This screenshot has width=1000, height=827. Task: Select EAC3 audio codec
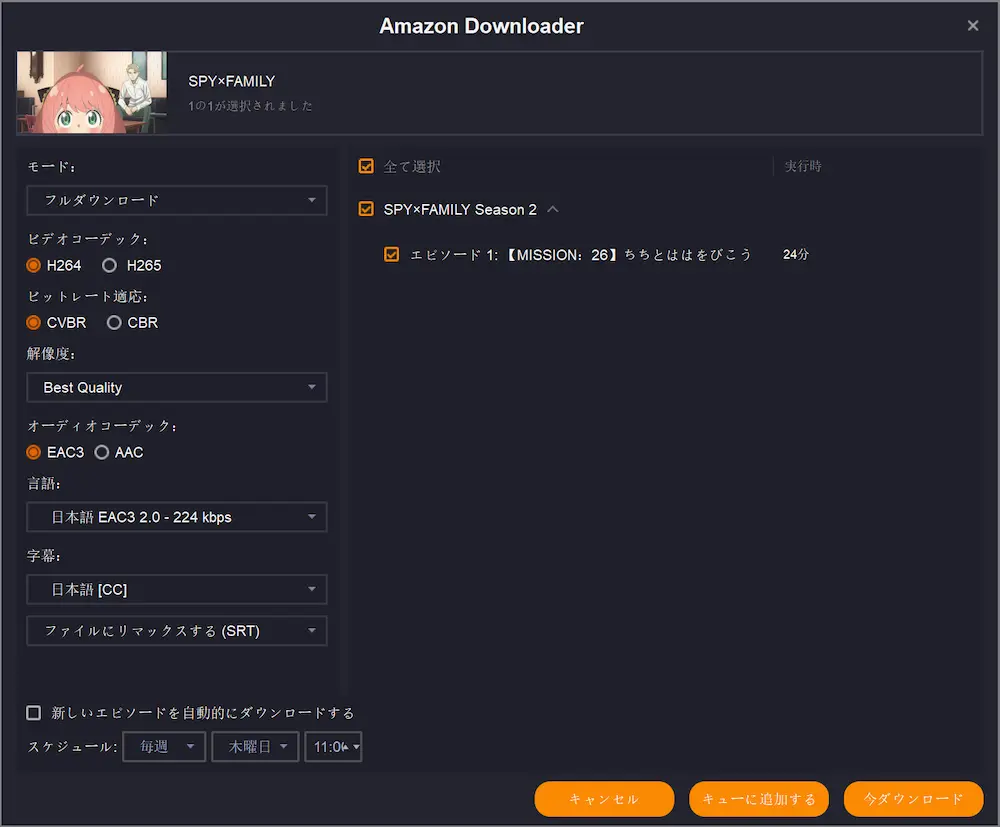tap(34, 453)
